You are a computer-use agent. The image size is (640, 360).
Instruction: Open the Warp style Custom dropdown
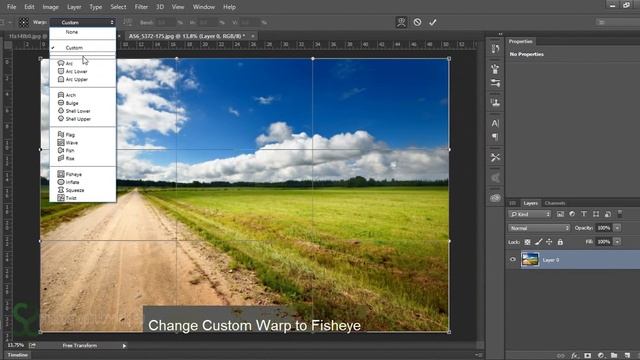[x=83, y=22]
